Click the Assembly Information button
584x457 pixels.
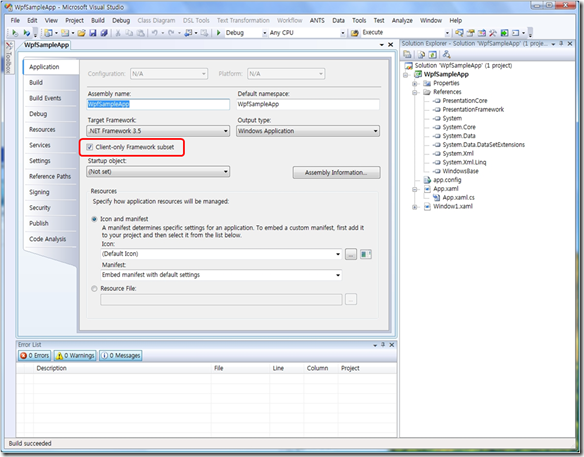[x=336, y=172]
